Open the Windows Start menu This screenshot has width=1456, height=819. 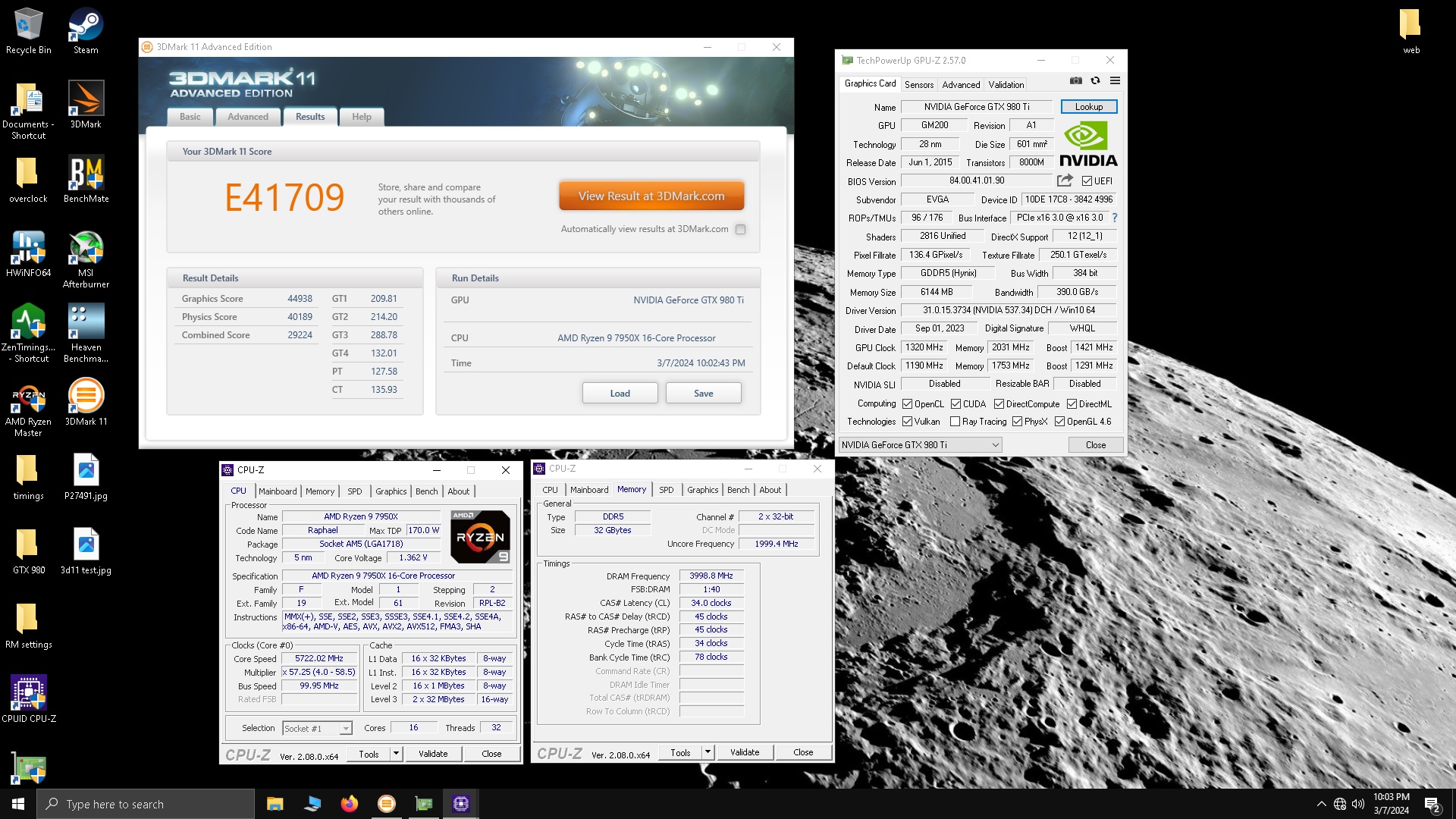18,804
